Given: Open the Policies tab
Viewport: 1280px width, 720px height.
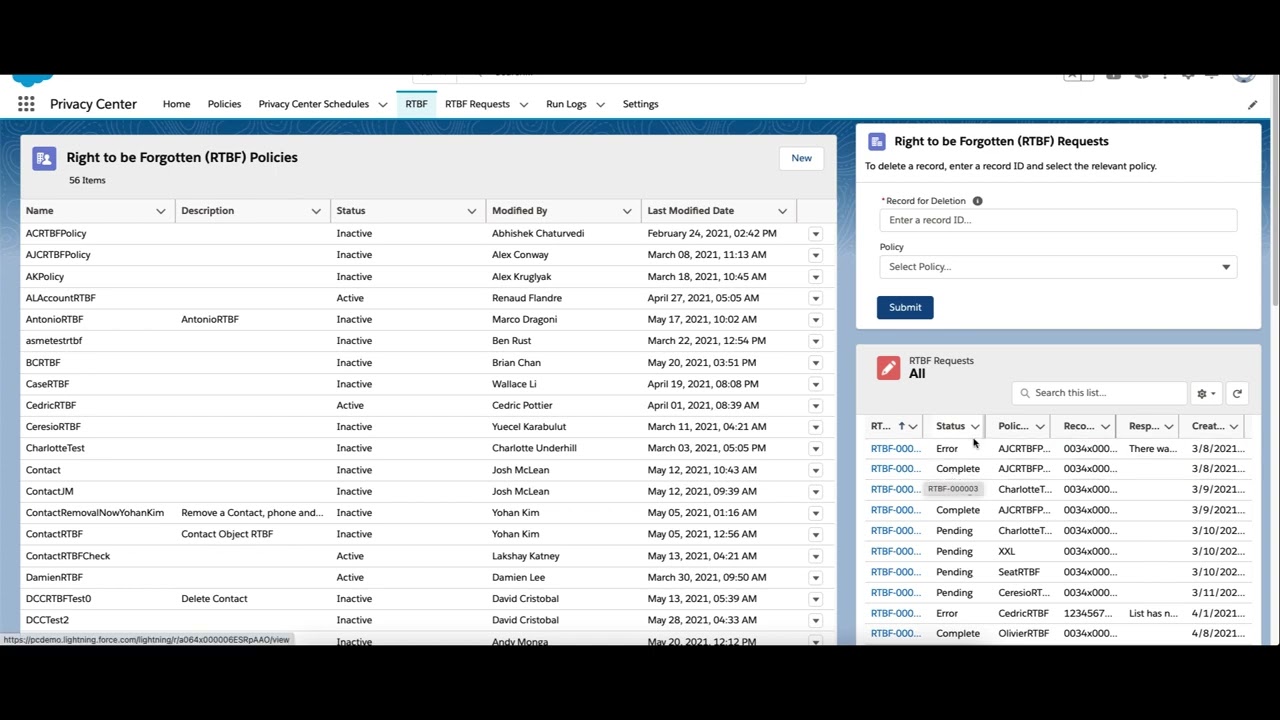Looking at the screenshot, I should (224, 104).
